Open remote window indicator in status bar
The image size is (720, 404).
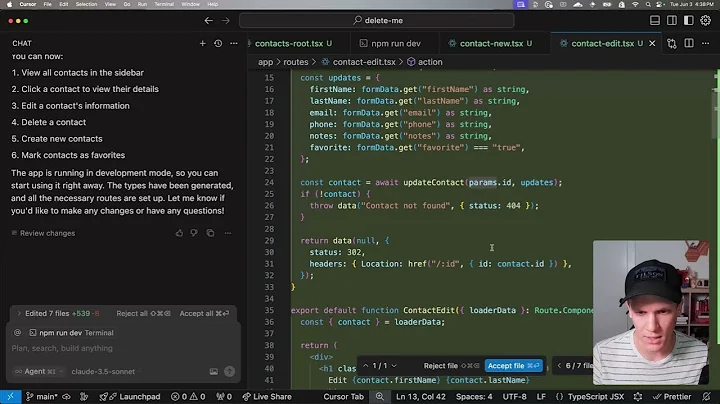[x=11, y=397]
